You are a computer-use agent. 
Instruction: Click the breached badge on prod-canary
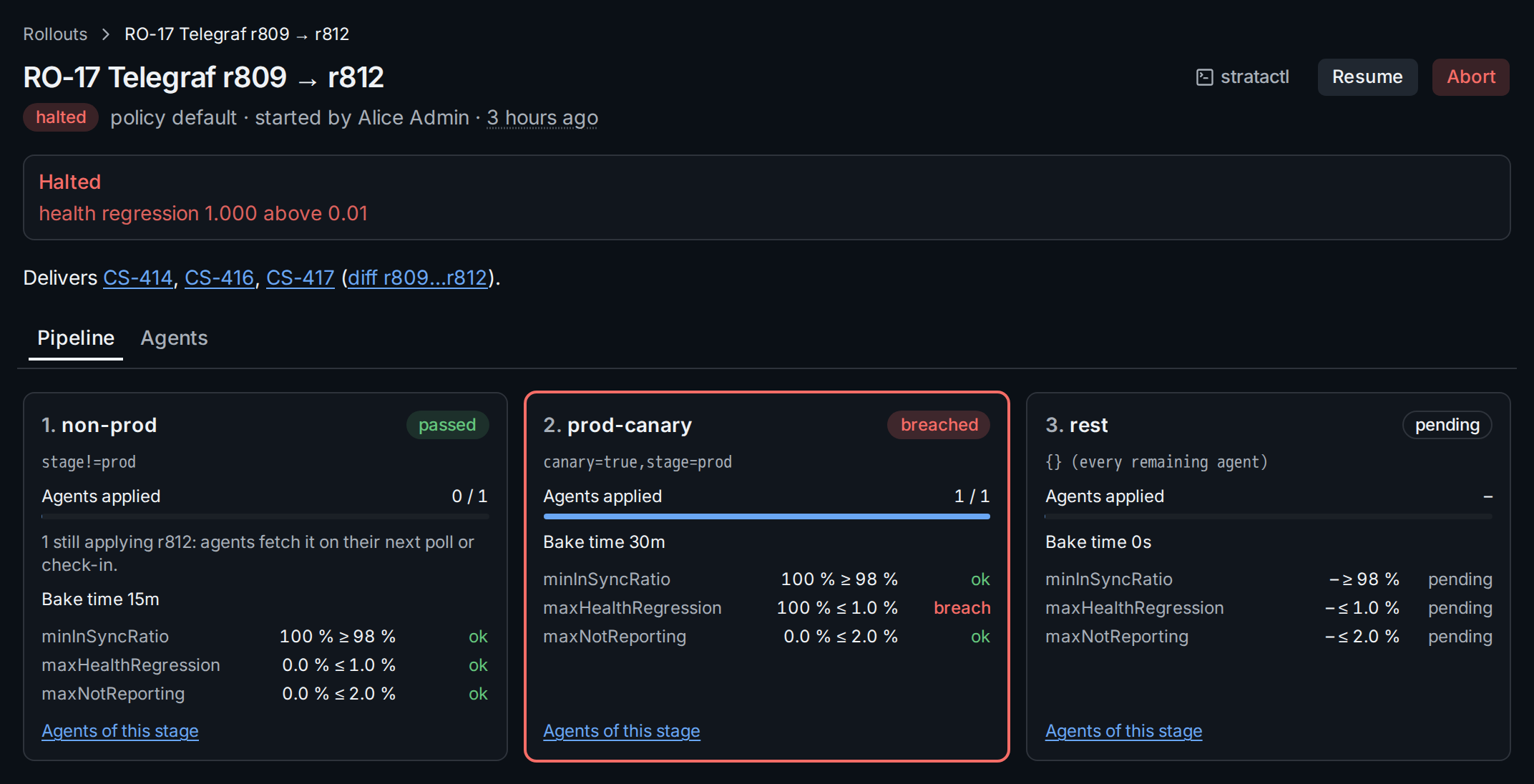pos(939,425)
